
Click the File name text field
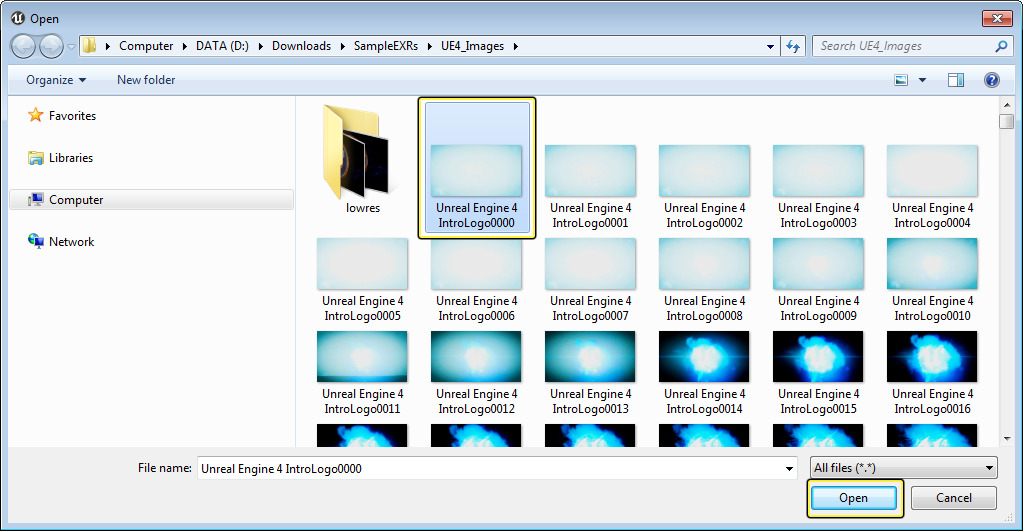(490, 468)
